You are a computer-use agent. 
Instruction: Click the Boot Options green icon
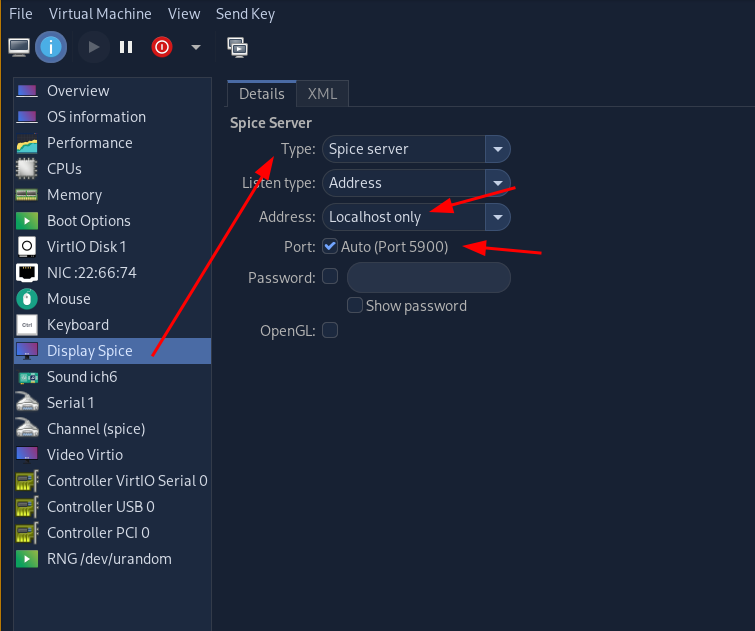pos(27,221)
